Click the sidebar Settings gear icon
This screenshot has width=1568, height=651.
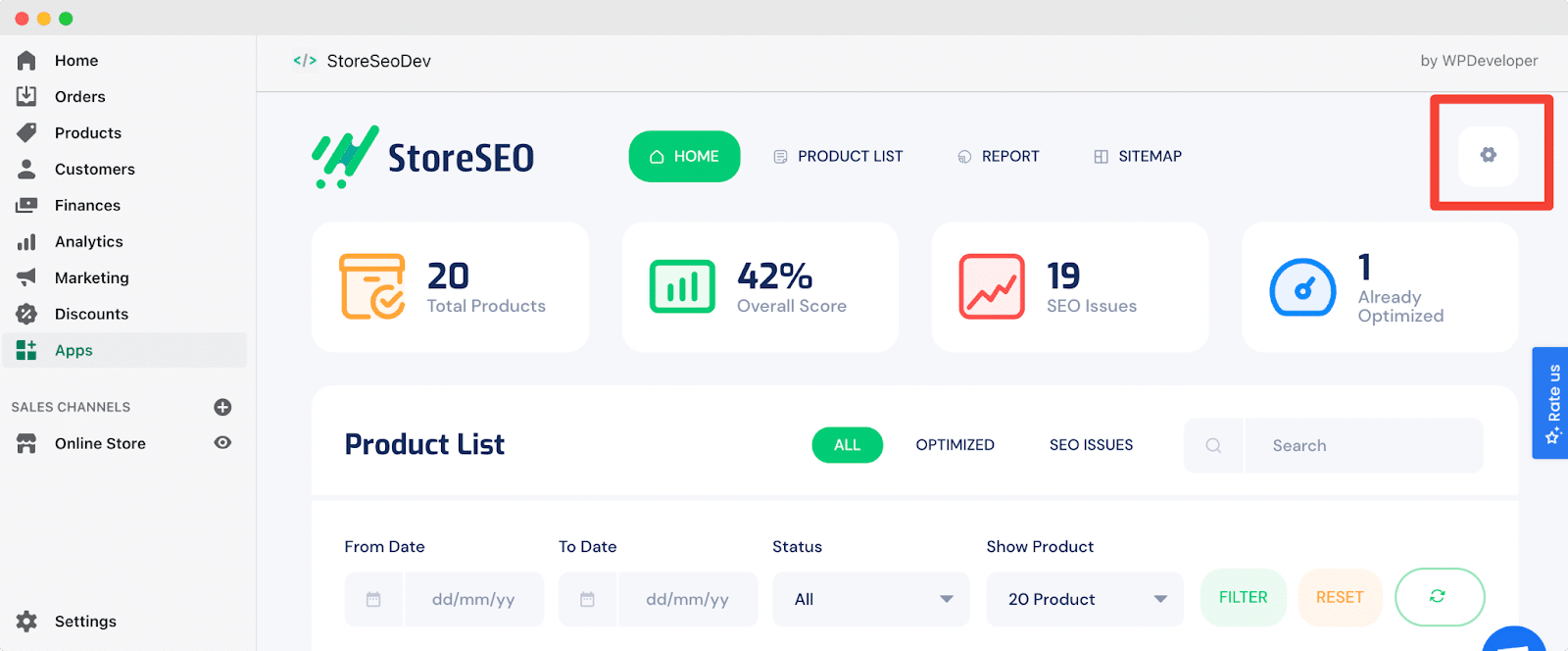pos(26,621)
